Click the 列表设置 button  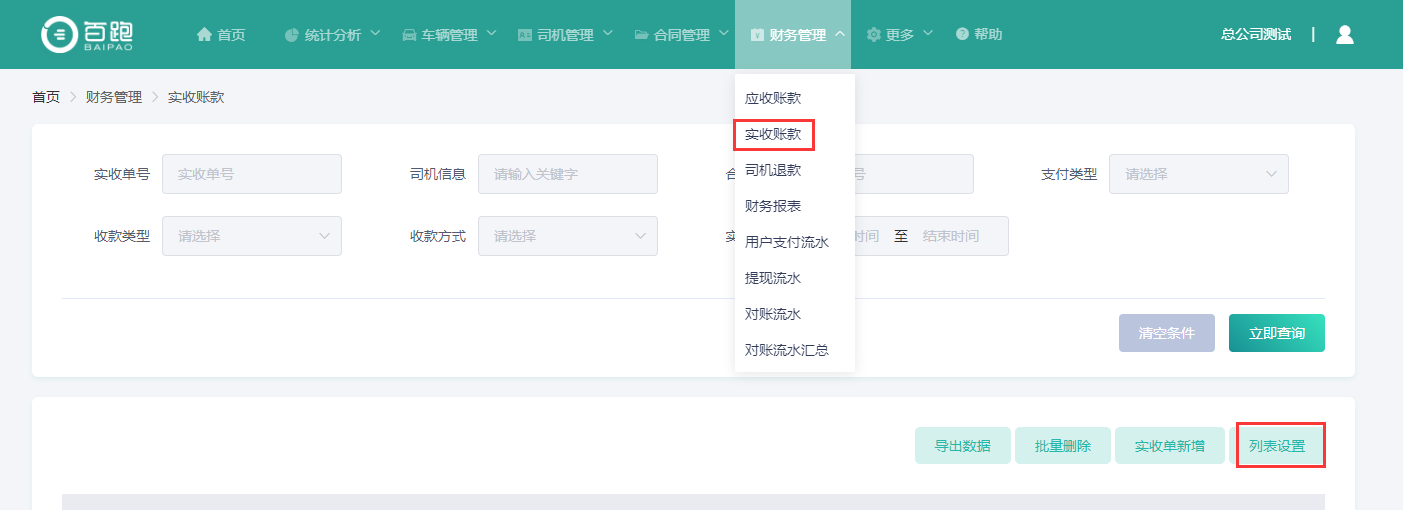[1277, 446]
